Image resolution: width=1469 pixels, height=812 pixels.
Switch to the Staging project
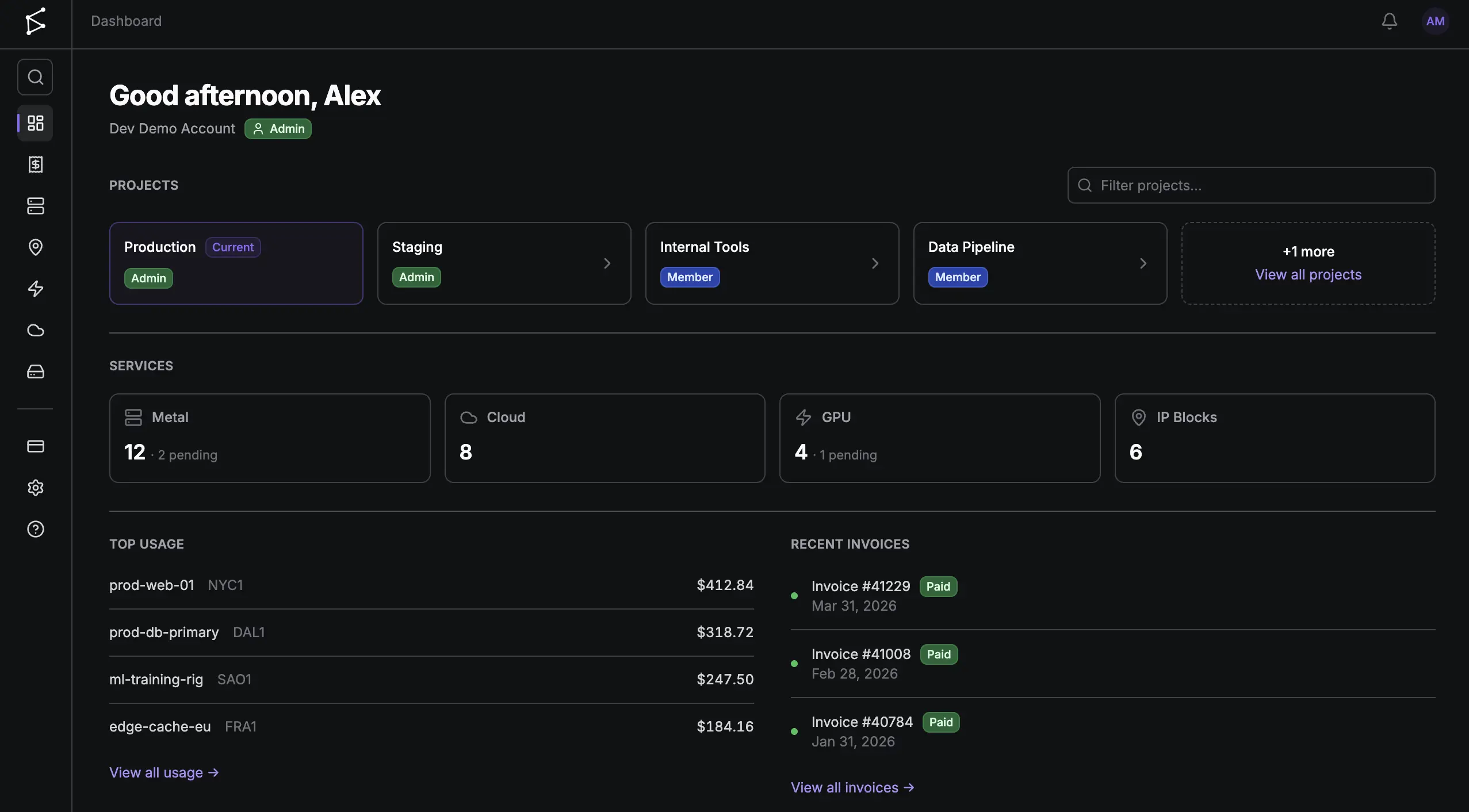(x=504, y=263)
